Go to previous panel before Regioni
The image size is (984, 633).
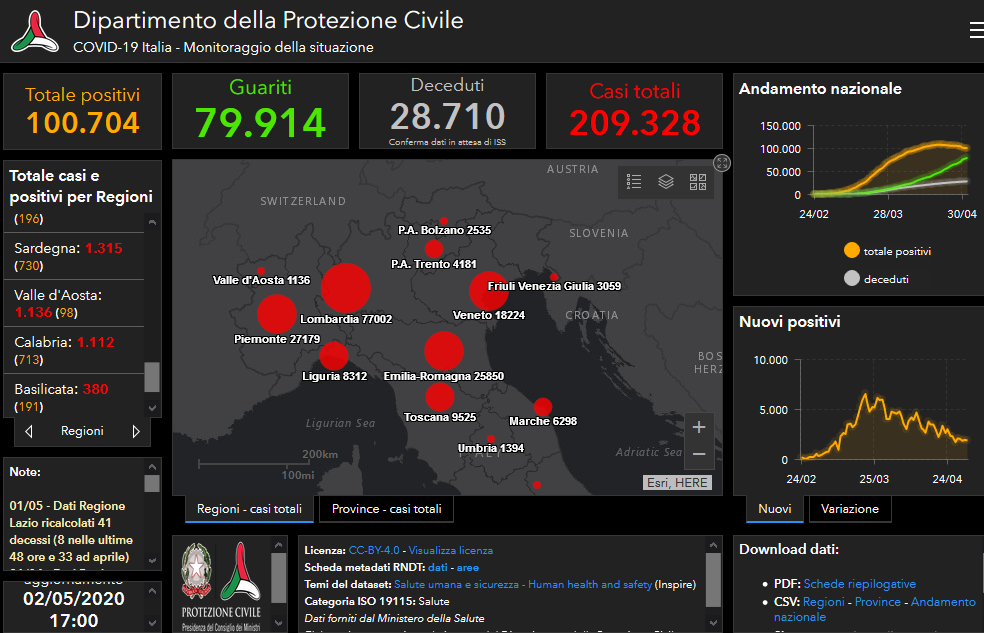point(29,432)
